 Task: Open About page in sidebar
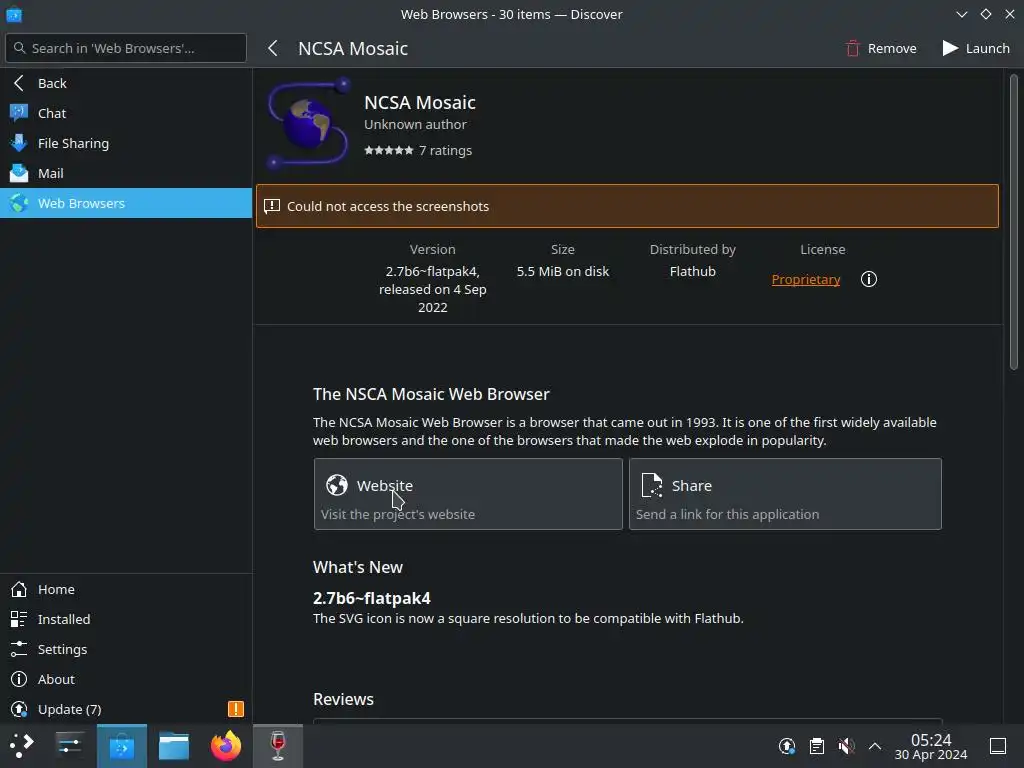(126, 679)
